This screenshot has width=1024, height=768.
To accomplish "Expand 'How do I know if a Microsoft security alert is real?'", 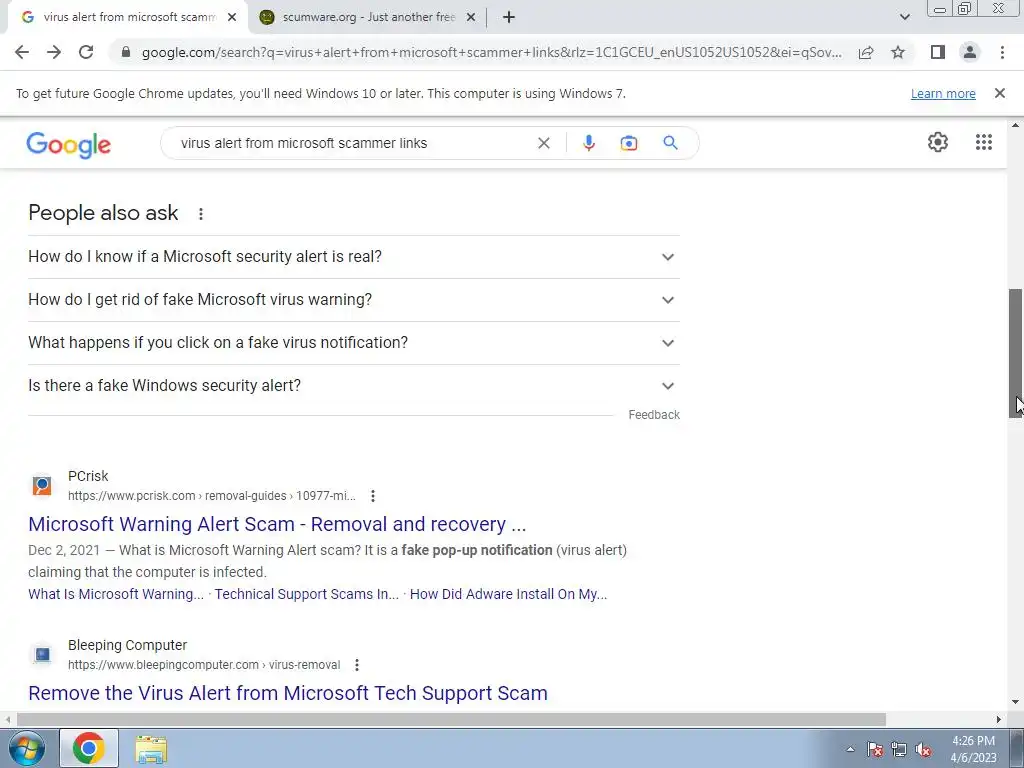I will (354, 257).
